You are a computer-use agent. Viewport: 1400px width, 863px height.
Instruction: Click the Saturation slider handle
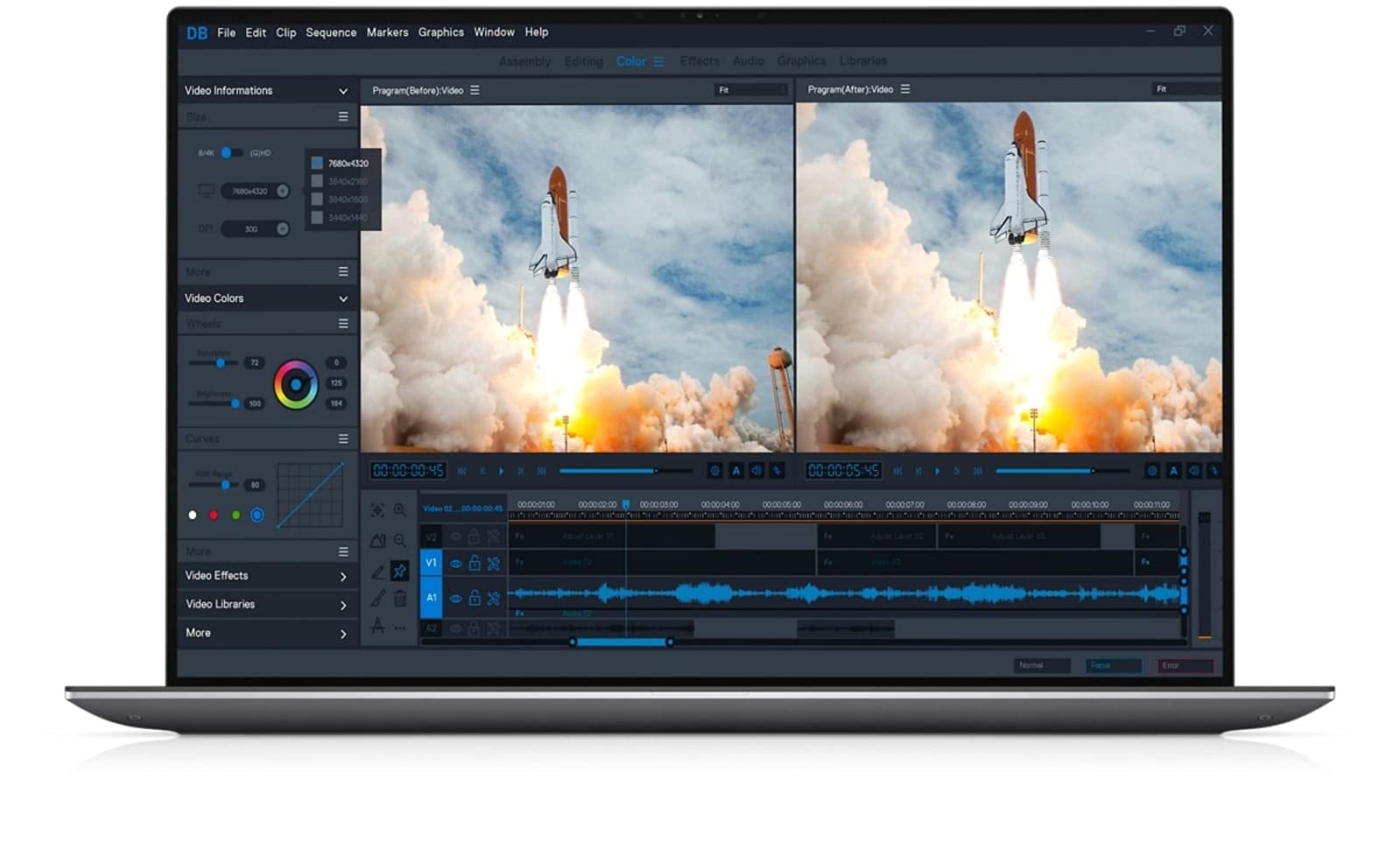[221, 362]
